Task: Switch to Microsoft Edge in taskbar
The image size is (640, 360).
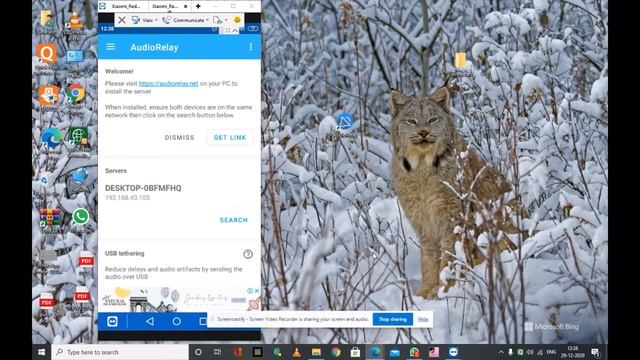Action: [x=375, y=352]
